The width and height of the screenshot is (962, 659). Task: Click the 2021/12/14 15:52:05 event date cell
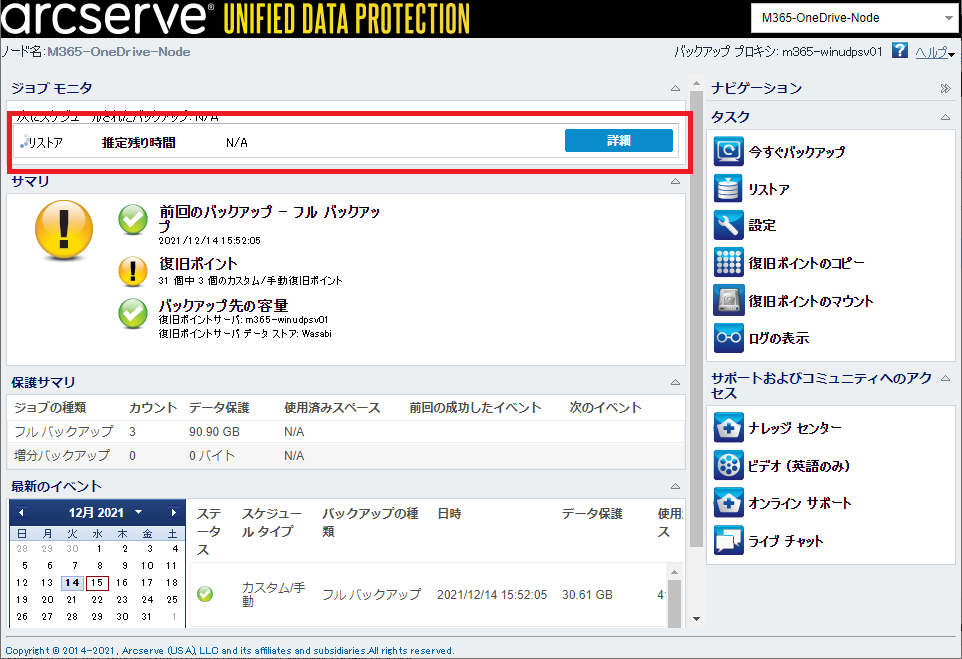pos(491,595)
